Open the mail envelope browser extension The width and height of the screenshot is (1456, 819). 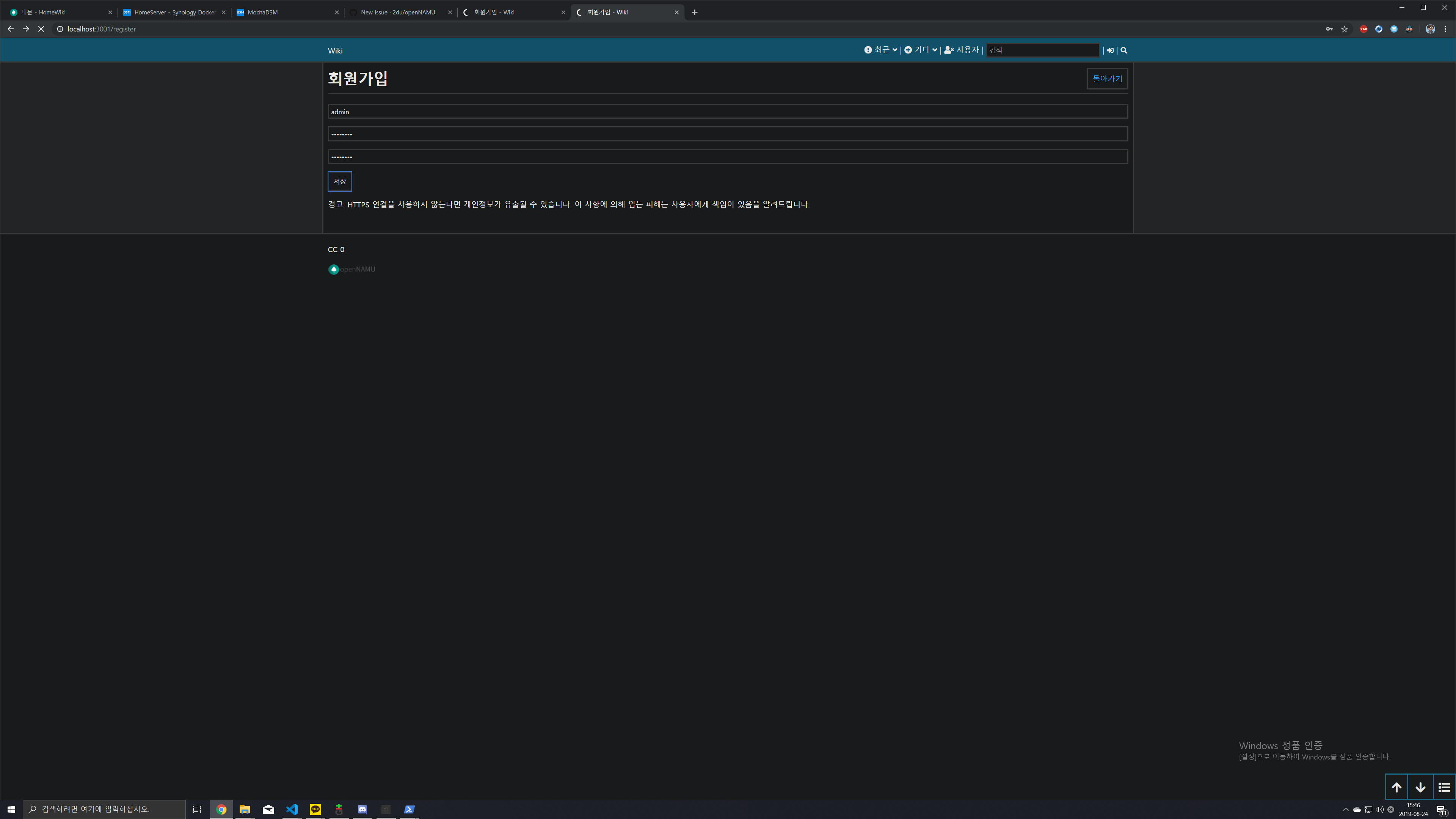1394,29
